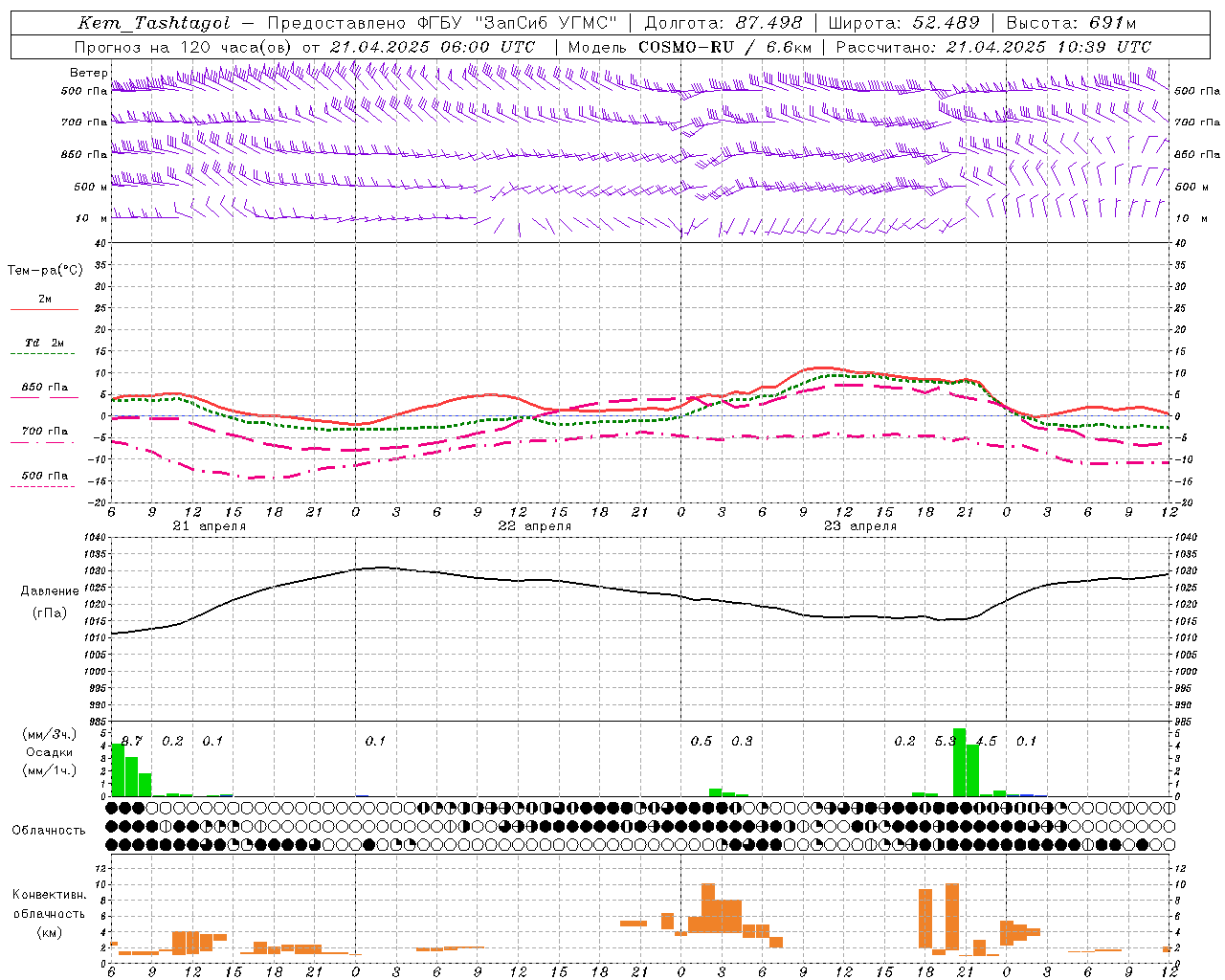The width and height of the screenshot is (1225, 980).
Task: Click the tallest green precipitation bar
Action: click(959, 763)
